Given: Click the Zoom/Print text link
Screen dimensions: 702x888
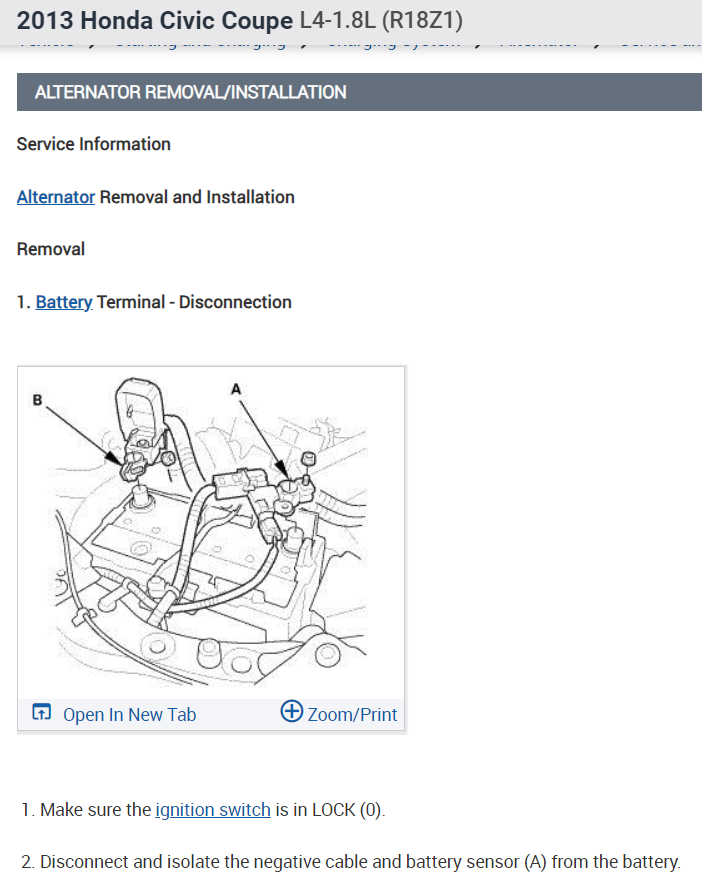Looking at the screenshot, I should point(352,715).
